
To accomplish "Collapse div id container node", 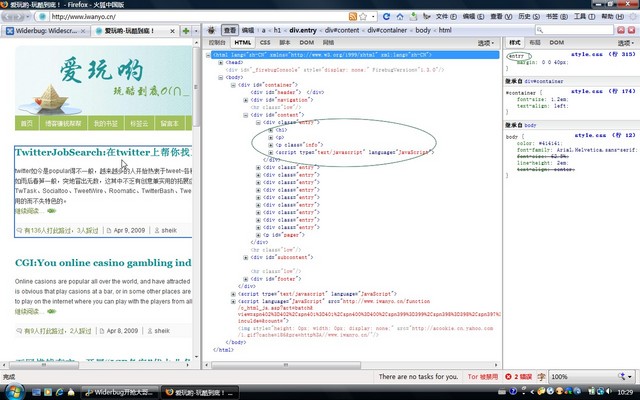I will 233,85.
